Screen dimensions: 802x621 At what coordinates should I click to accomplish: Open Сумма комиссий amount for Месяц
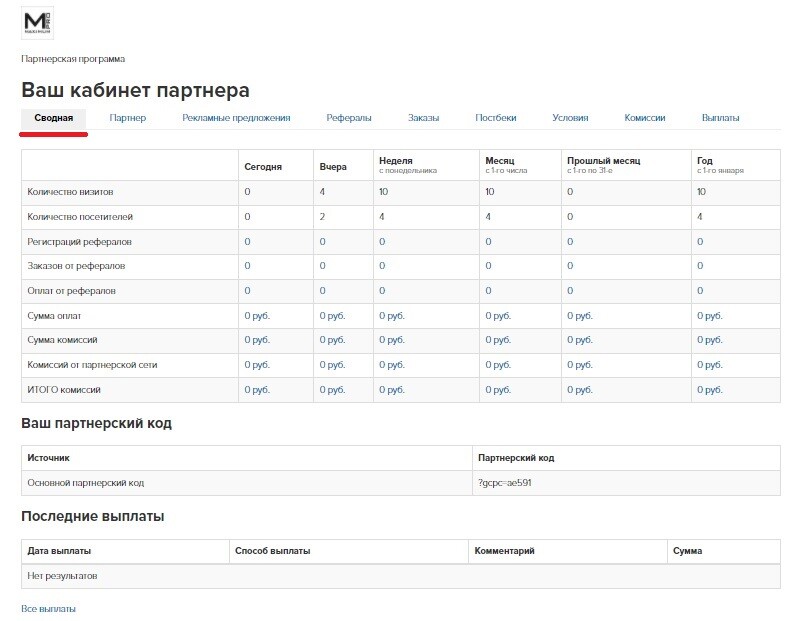(x=498, y=340)
